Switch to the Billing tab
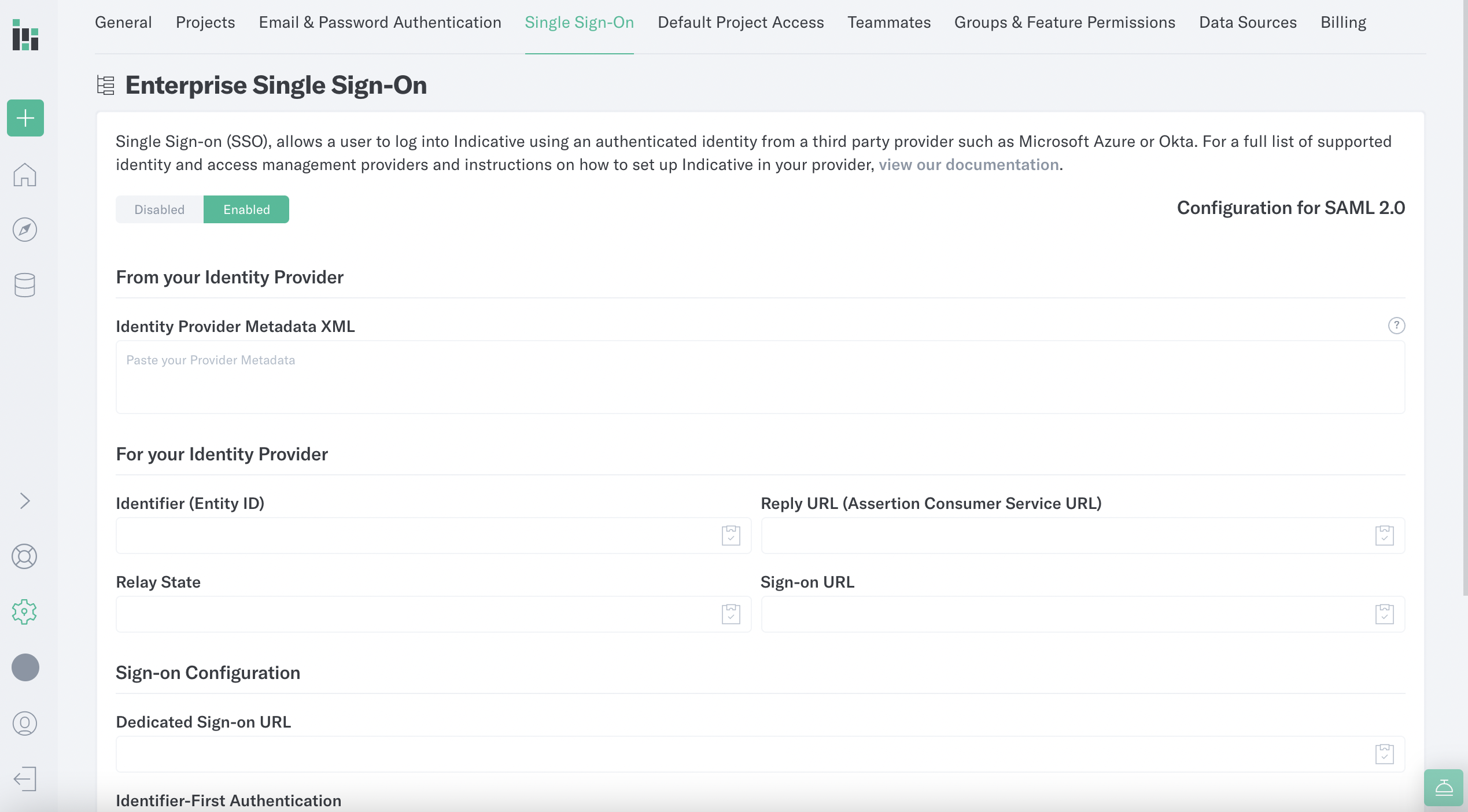 [1343, 22]
